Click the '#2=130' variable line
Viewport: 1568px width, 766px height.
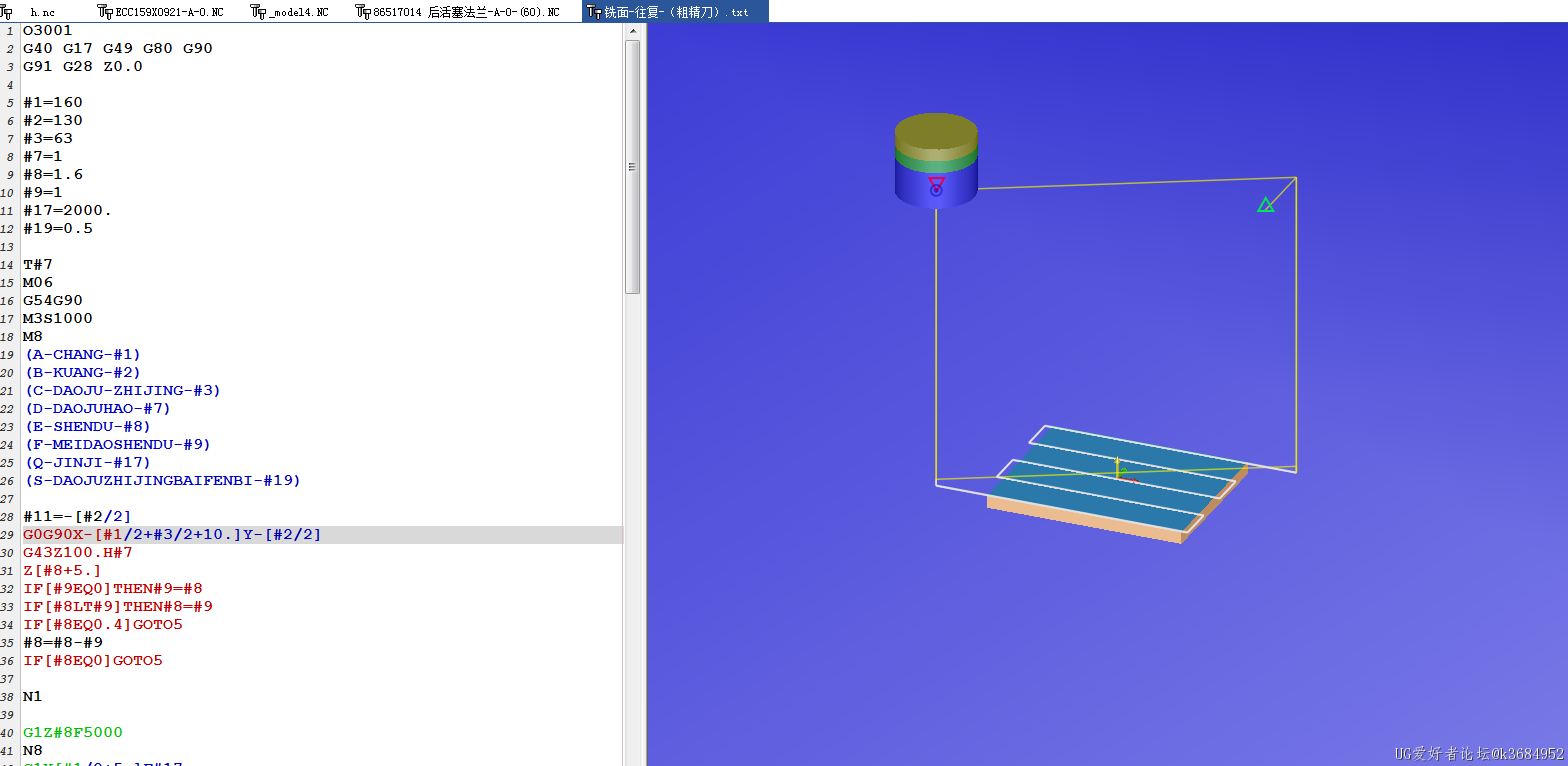coord(53,120)
